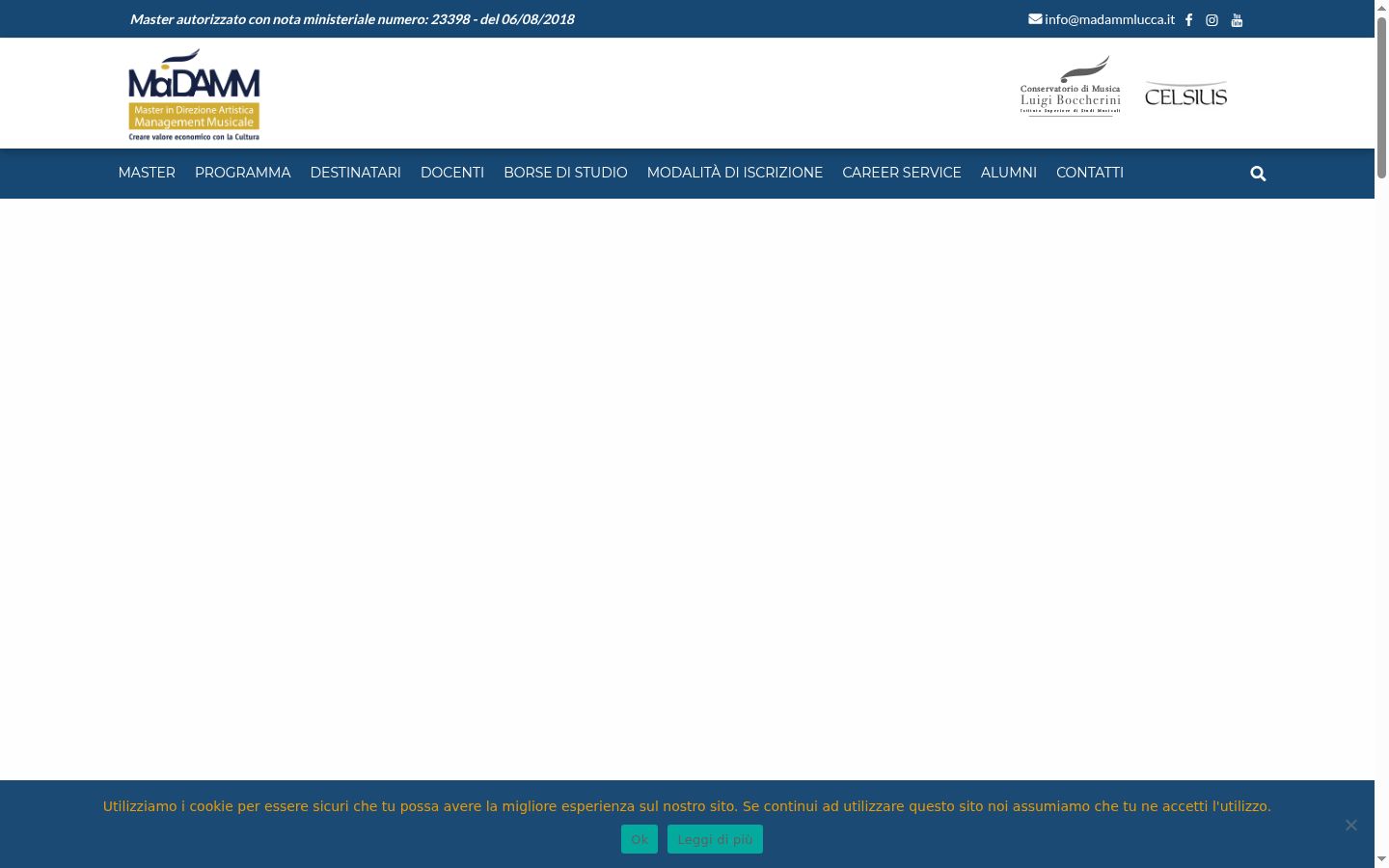Click the scrollbar down arrow
The height and width of the screenshot is (868, 1389).
pyautogui.click(x=1381, y=858)
